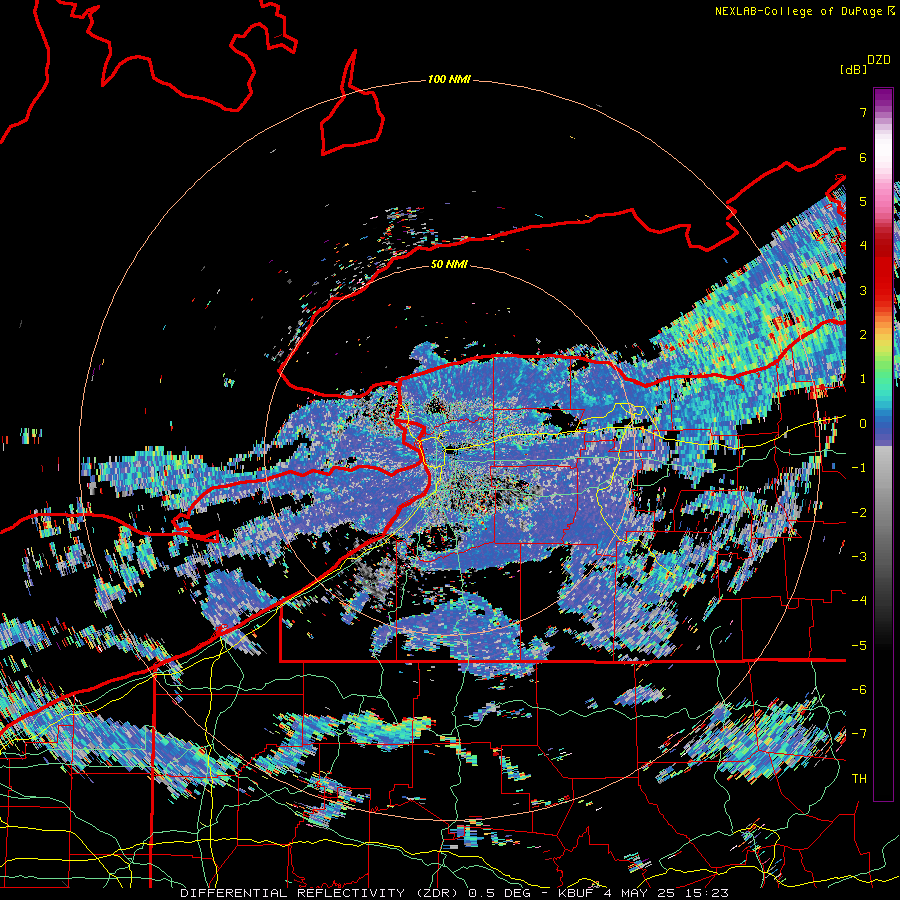Click the -3 value on the color scale

coord(859,557)
